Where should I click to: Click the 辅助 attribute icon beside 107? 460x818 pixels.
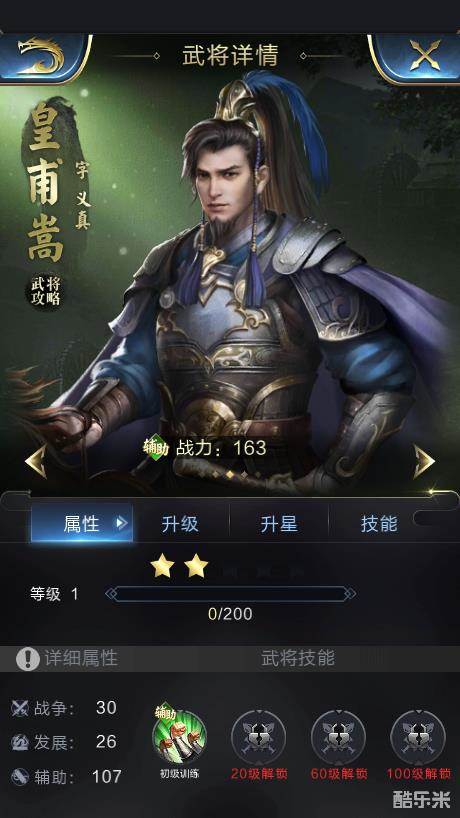pos(20,777)
